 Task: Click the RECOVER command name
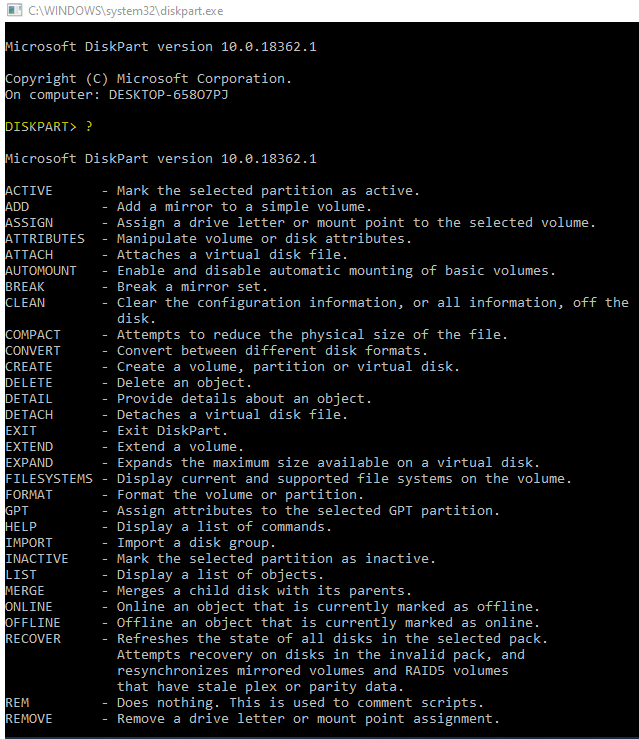(x=33, y=639)
